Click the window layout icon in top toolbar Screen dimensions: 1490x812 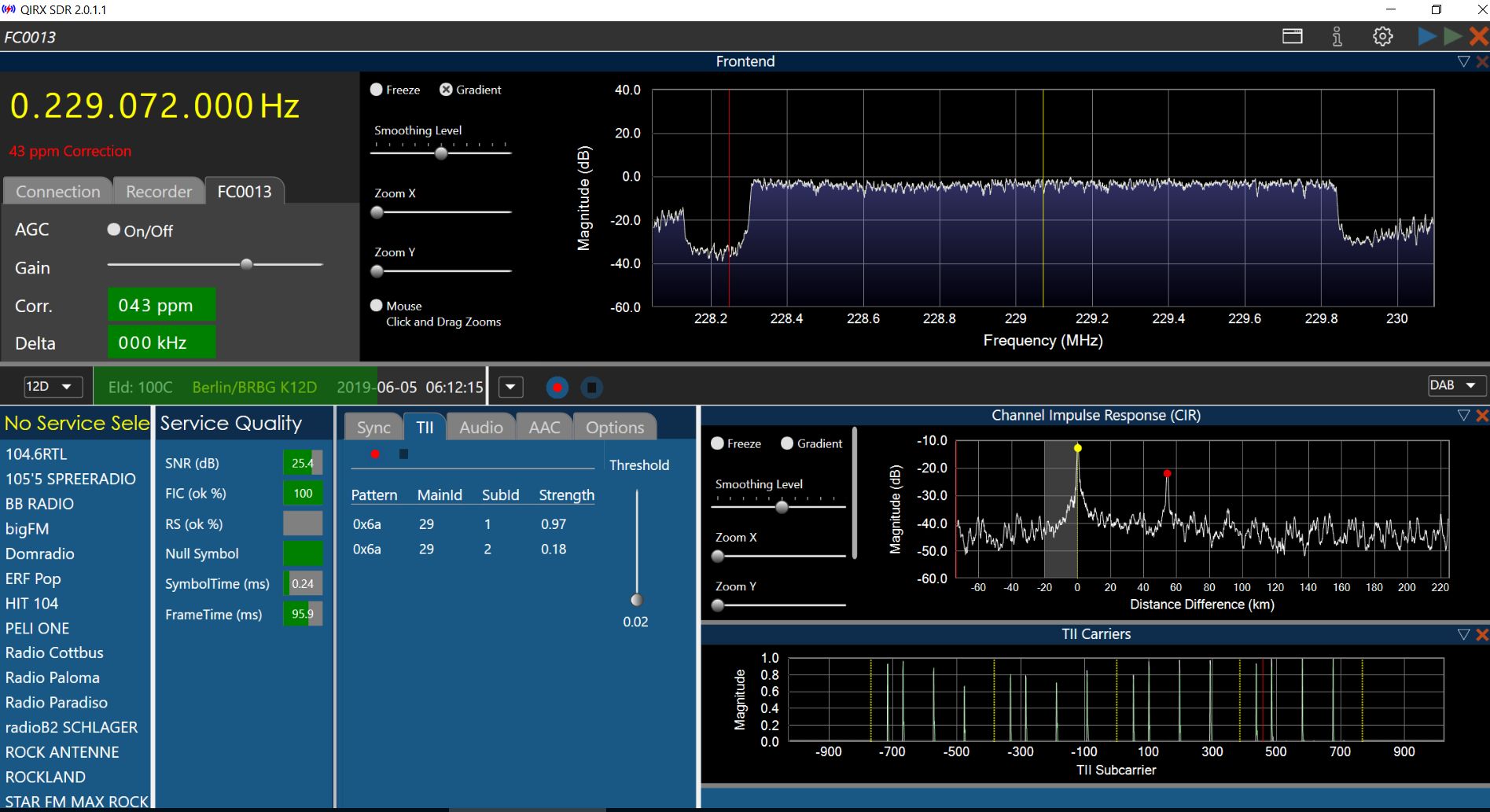click(x=1292, y=37)
